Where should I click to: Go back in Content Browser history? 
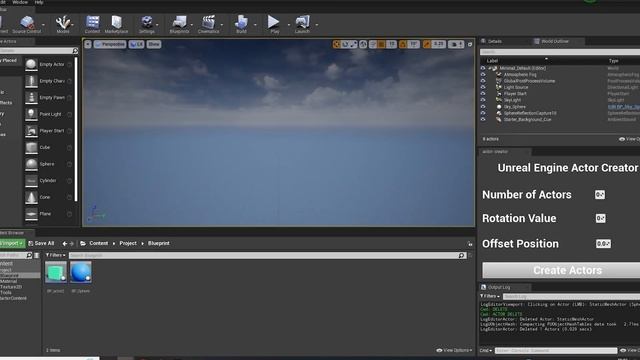click(64, 244)
